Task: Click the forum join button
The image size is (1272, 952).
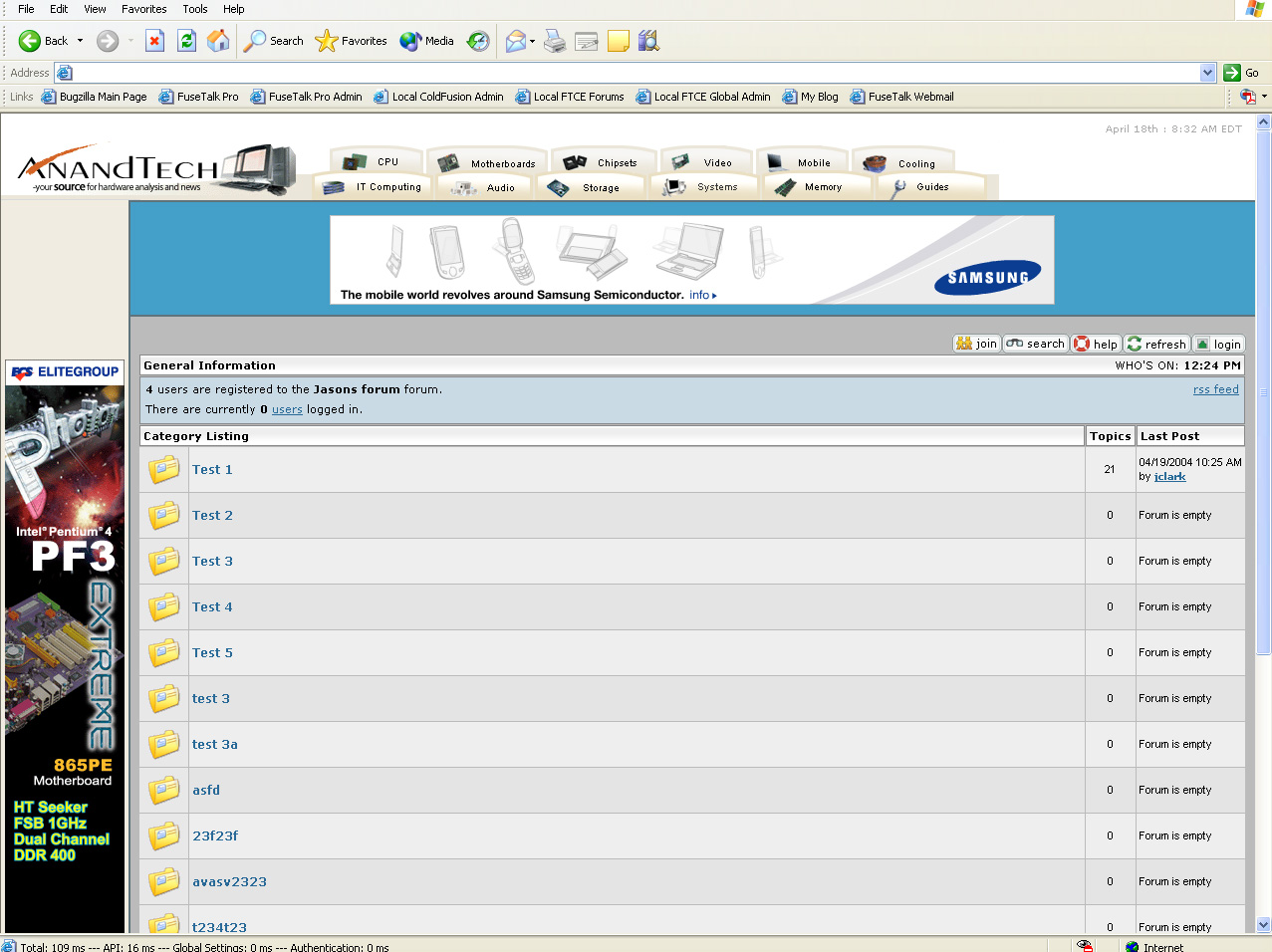Action: [x=976, y=344]
